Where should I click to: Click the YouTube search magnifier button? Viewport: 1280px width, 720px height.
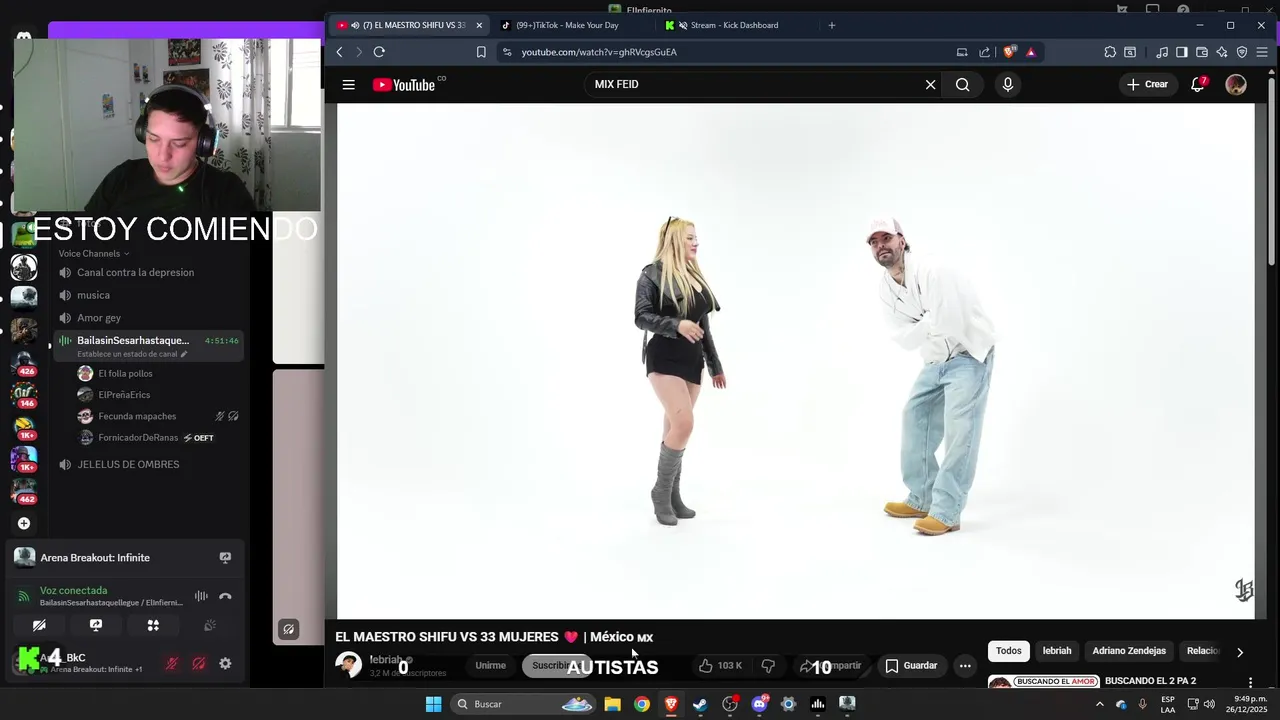point(962,85)
